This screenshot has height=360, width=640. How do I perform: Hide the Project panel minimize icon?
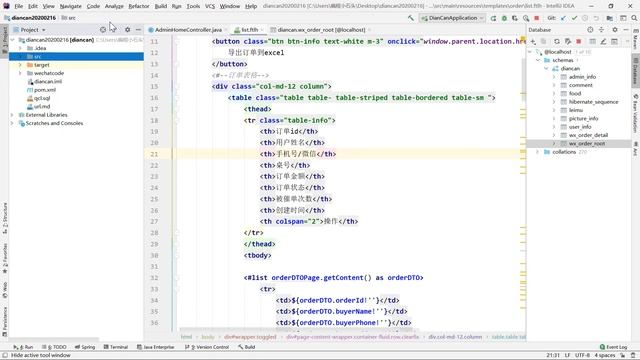pos(138,29)
